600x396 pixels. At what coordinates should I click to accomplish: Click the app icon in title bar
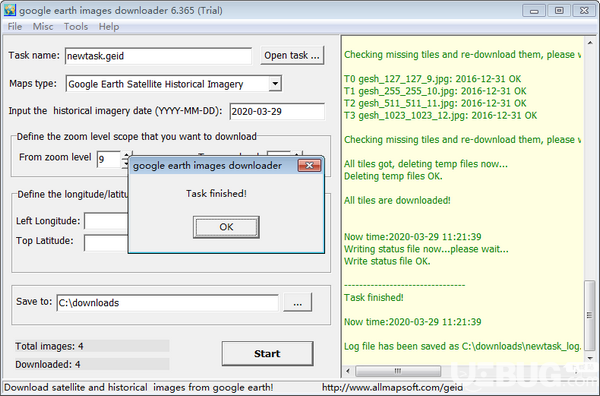(x=10, y=10)
